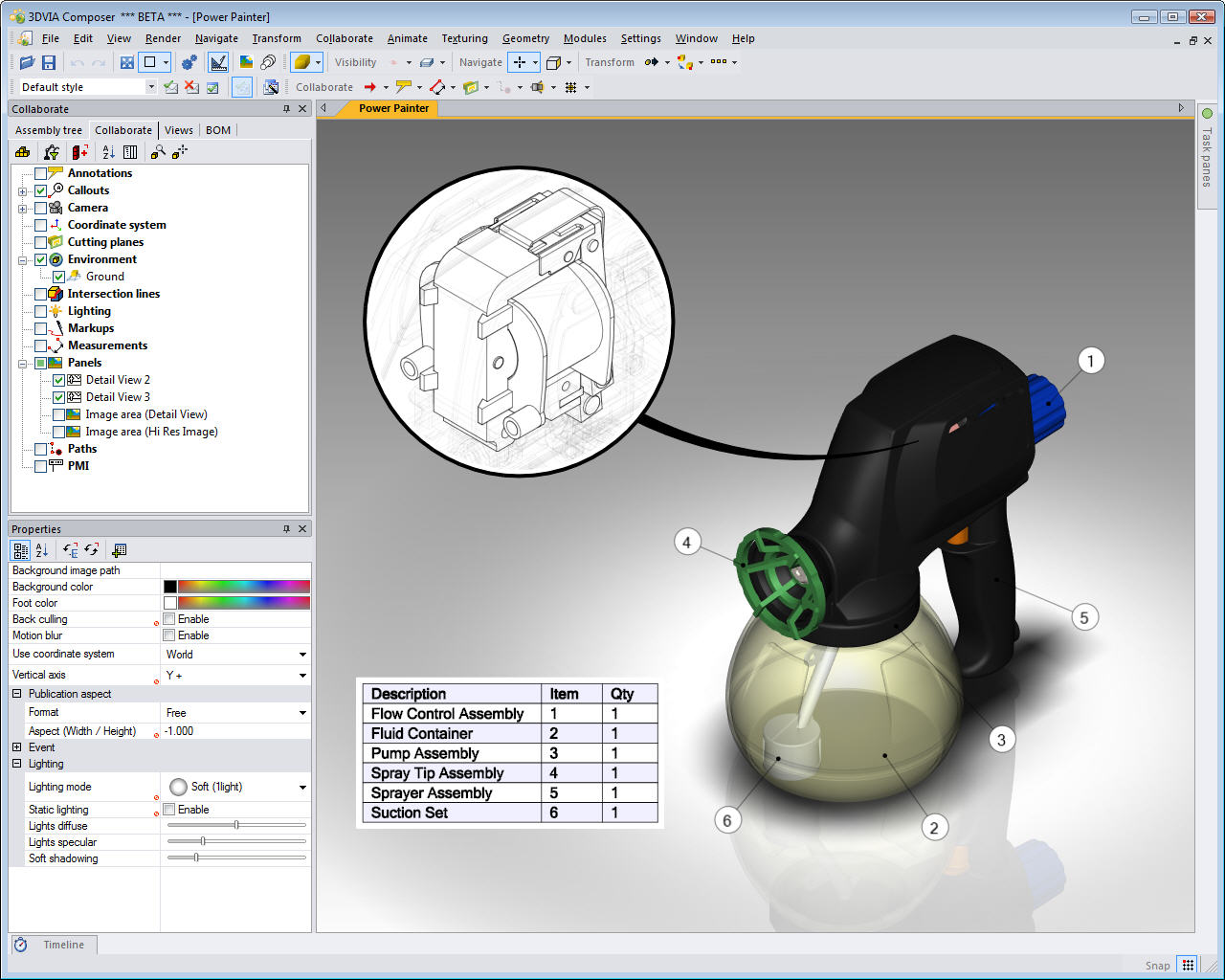Screen dimensions: 1225x980
Task: Click the gears icon in the toolbar
Action: [x=189, y=62]
